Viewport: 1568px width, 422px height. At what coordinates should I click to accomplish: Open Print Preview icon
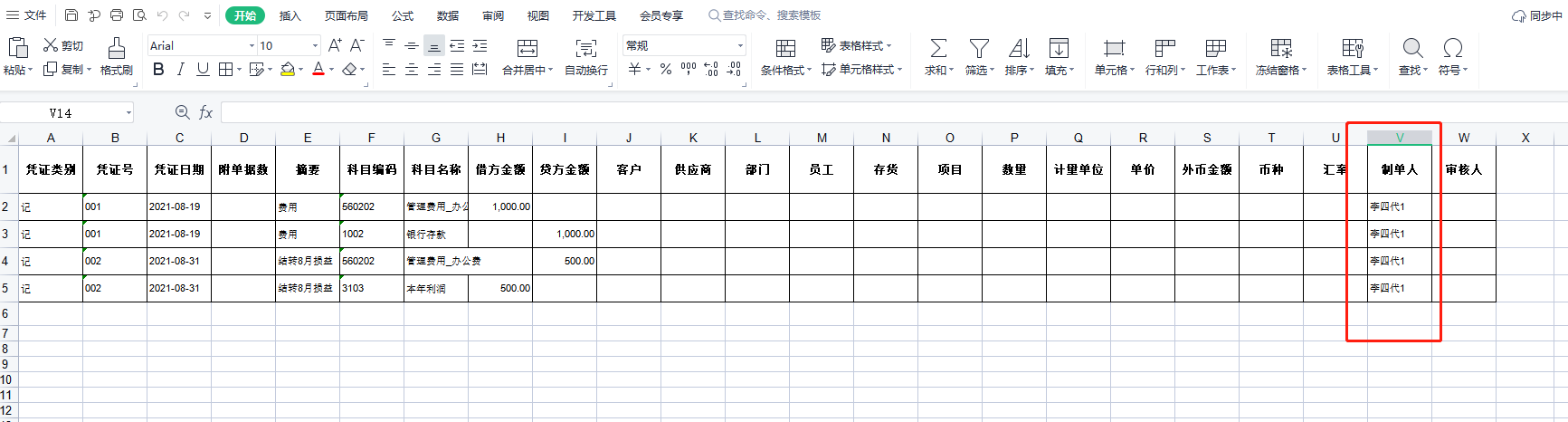click(x=139, y=15)
